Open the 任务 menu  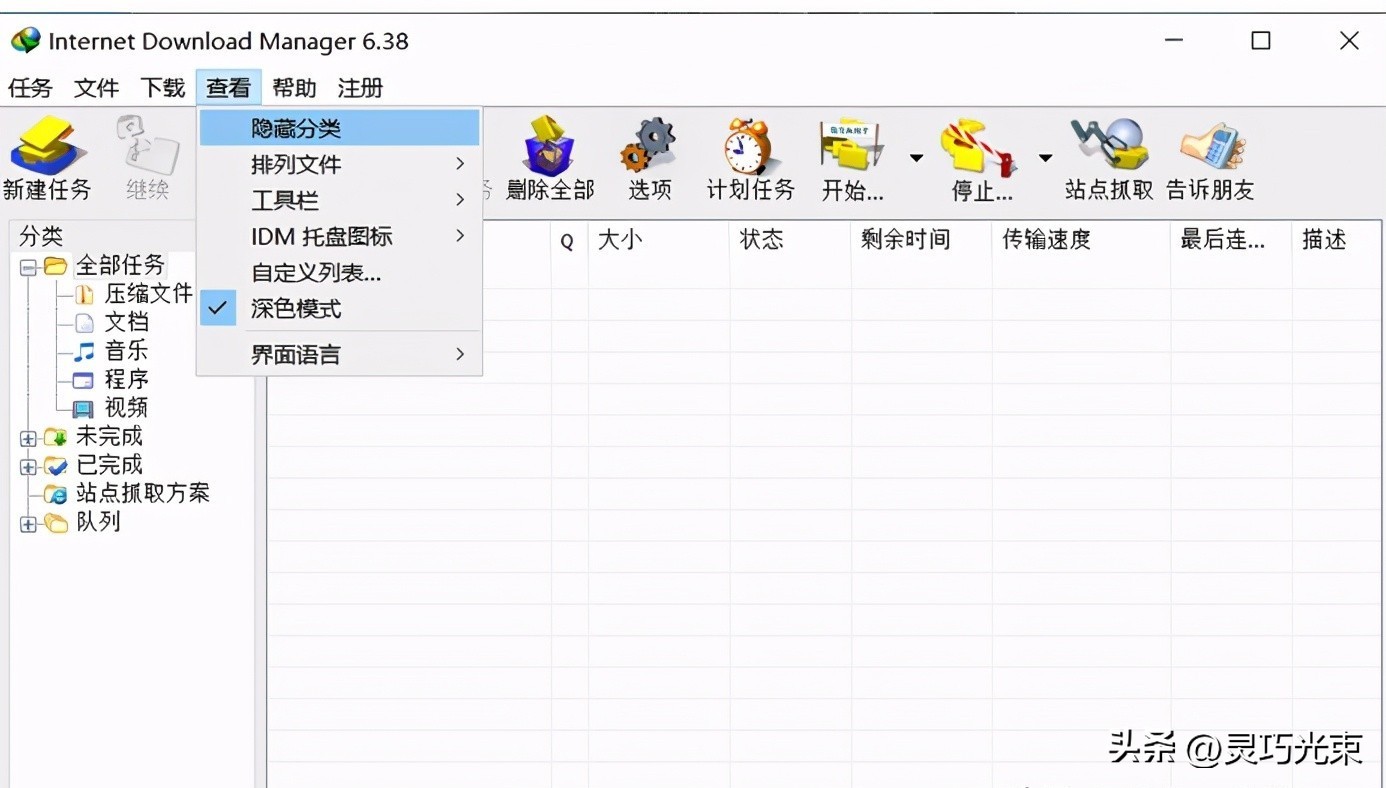click(x=30, y=88)
